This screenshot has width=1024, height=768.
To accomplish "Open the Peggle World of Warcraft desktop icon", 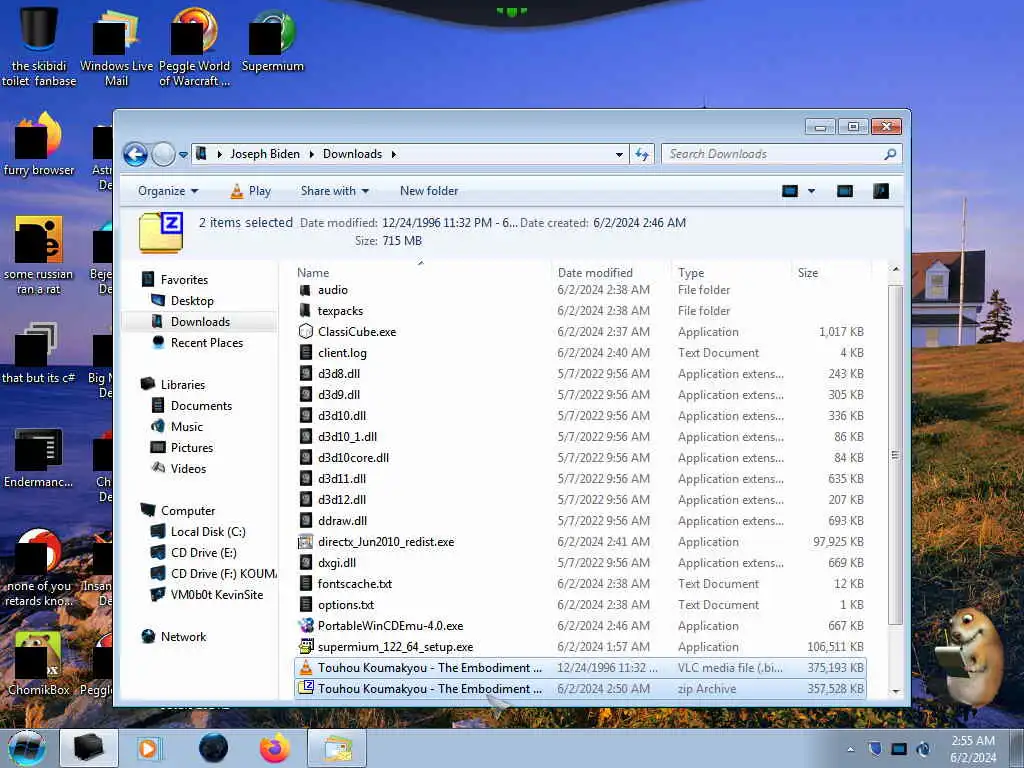I will [194, 47].
